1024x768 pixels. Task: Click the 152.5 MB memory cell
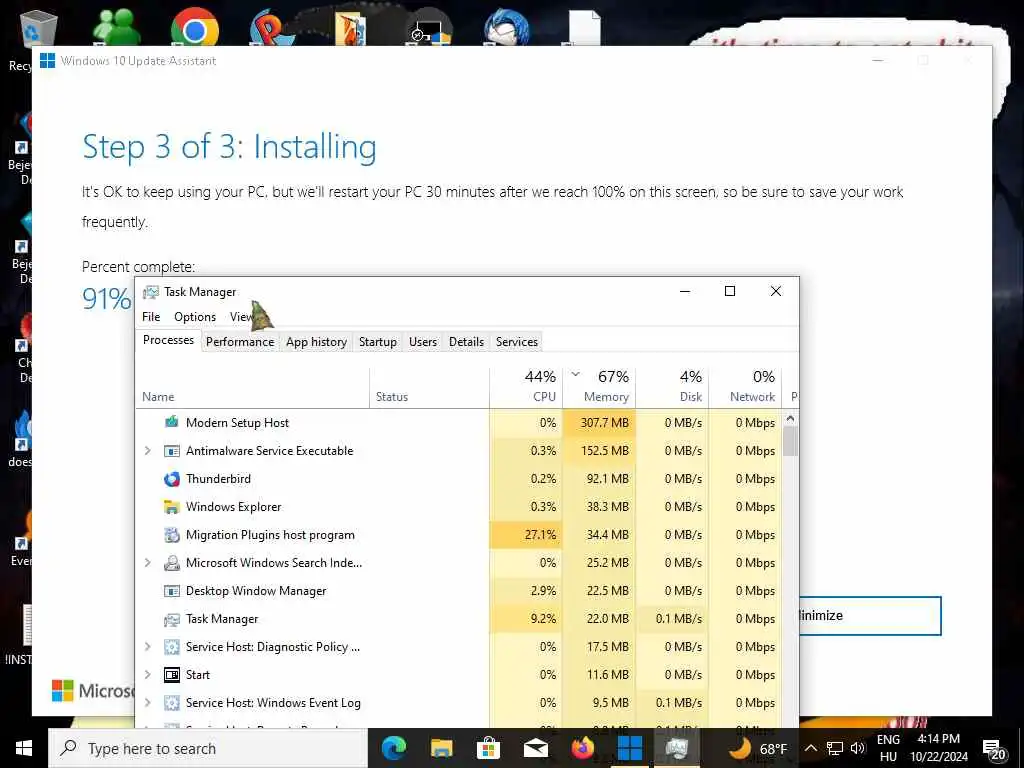pyautogui.click(x=599, y=451)
